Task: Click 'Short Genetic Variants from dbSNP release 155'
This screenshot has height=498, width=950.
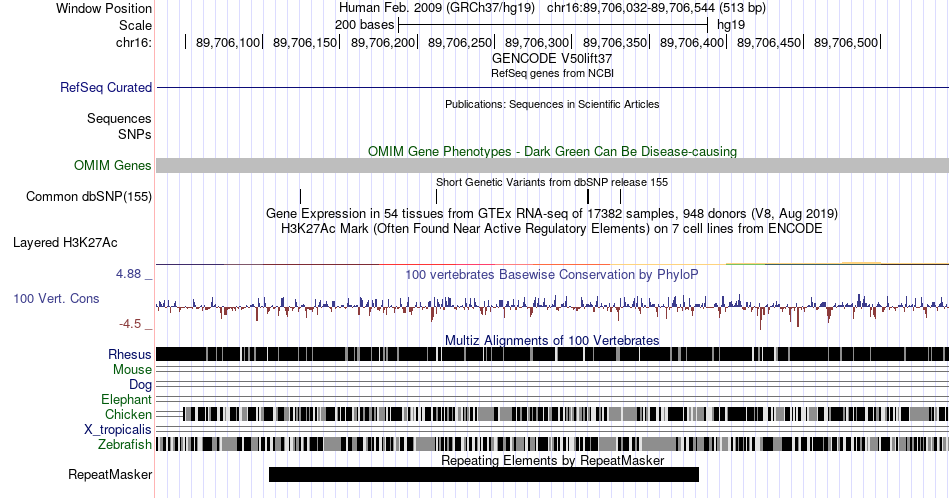Action: [552, 182]
